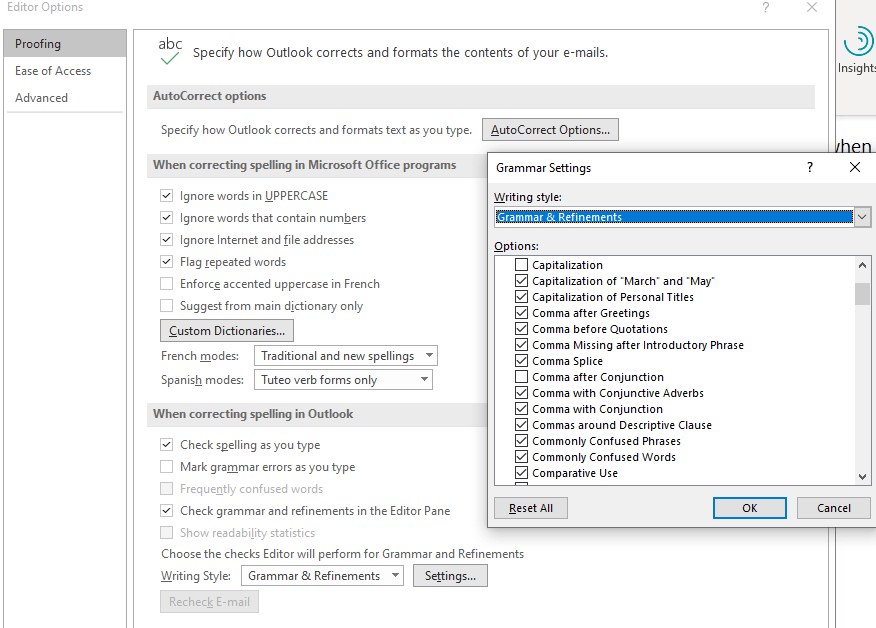Switch to Advanced category
Viewport: 876px width, 628px height.
65,97
